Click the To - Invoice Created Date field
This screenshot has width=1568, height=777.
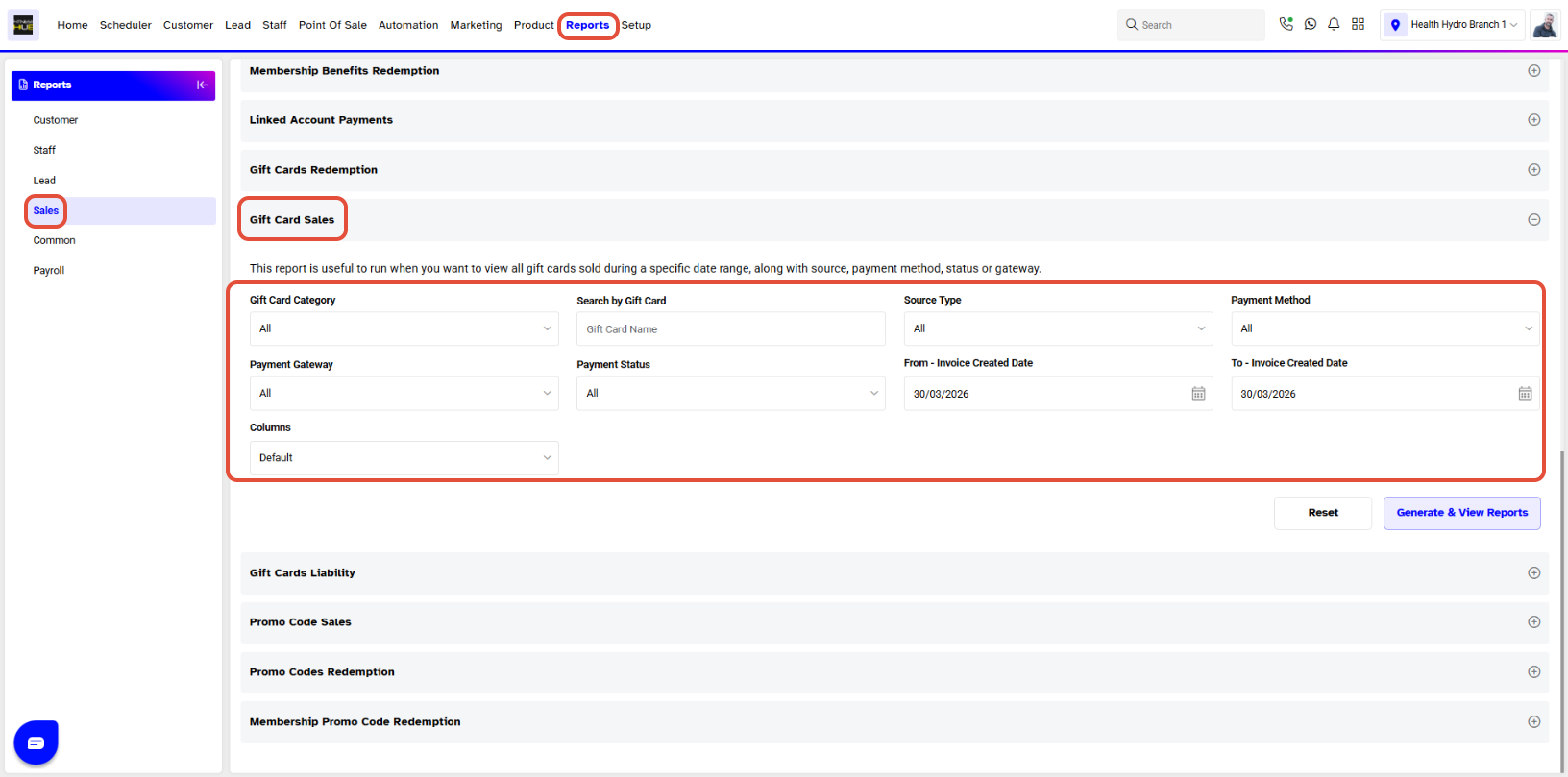(1385, 394)
